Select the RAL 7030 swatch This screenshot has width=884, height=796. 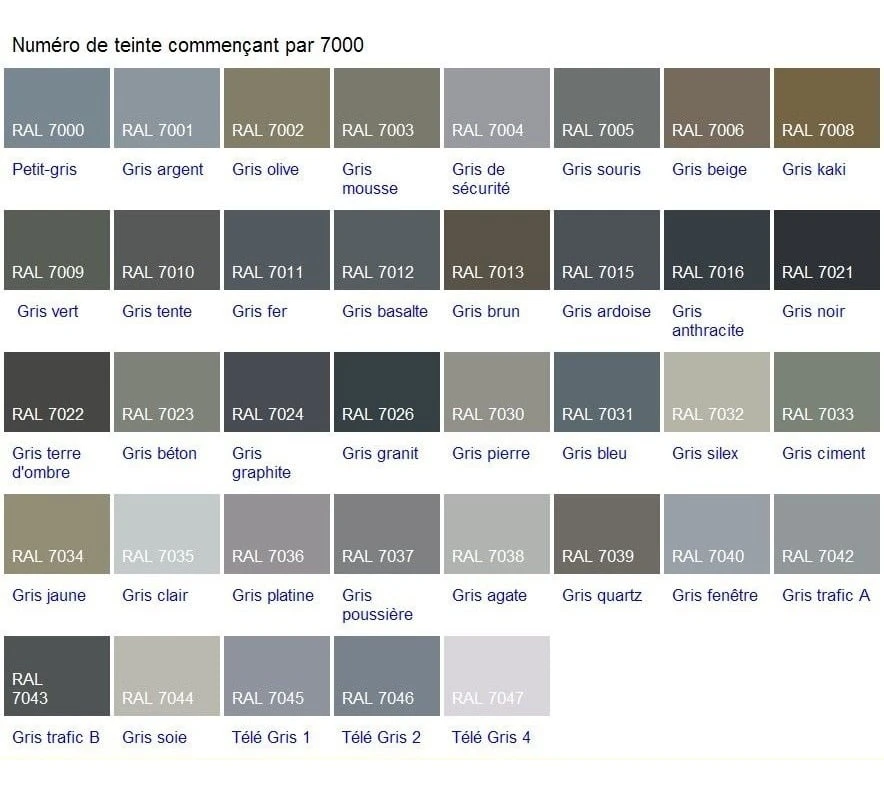[x=497, y=392]
